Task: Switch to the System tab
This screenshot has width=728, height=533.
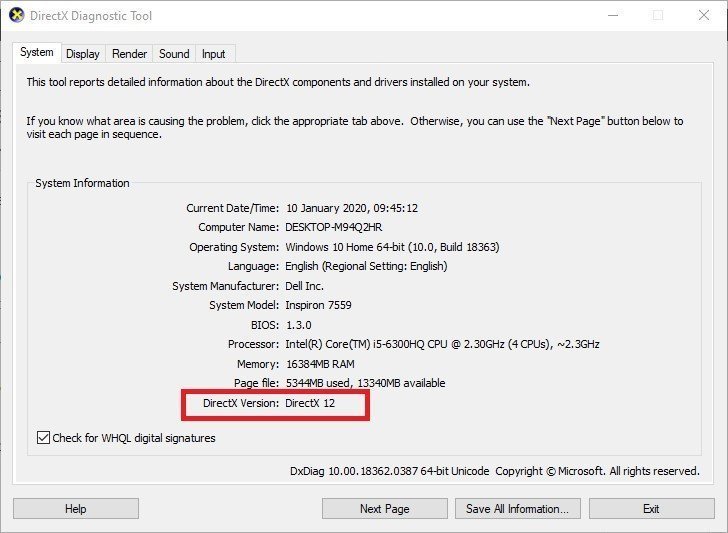Action: [x=37, y=53]
